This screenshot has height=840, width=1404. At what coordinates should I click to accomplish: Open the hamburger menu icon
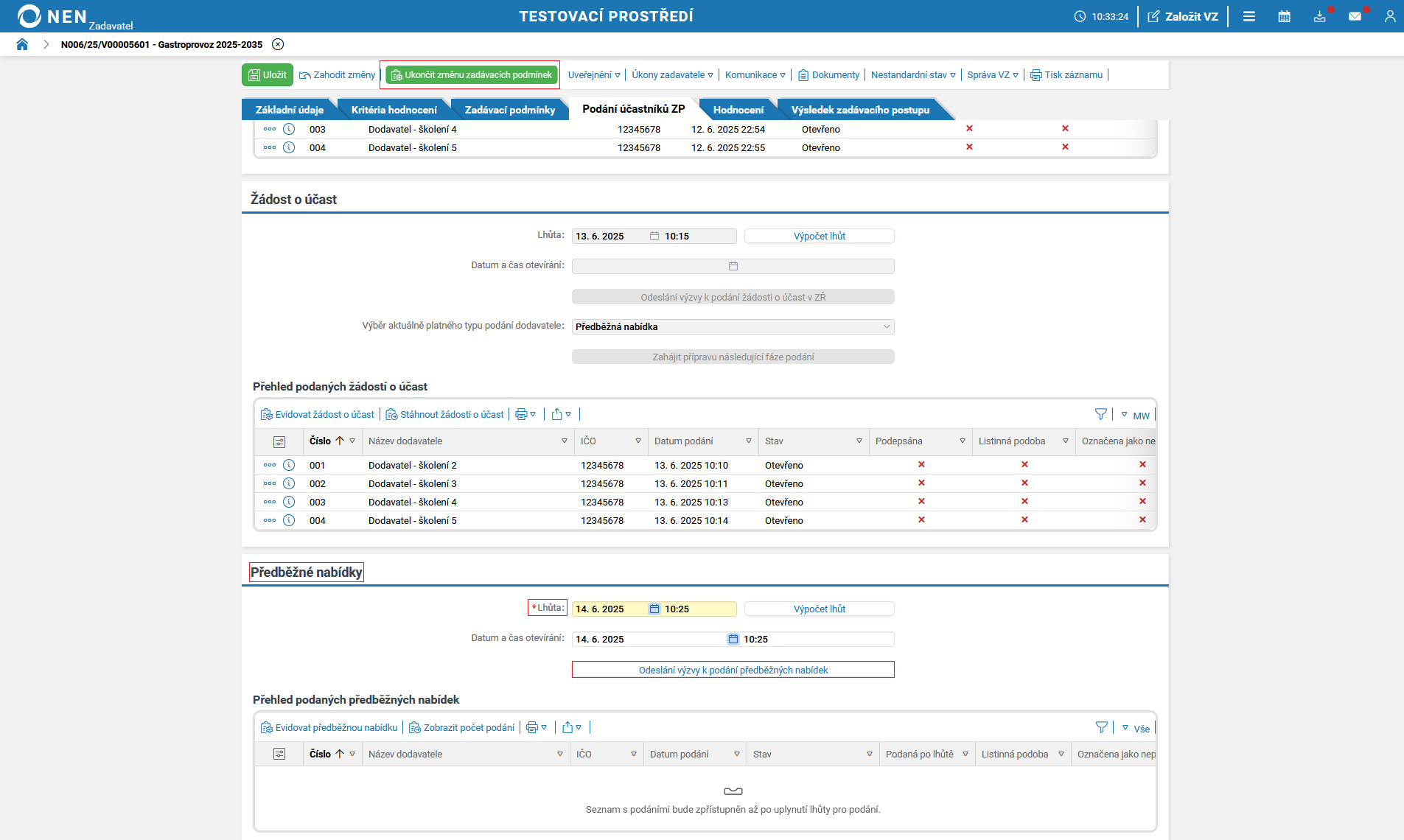point(1248,16)
